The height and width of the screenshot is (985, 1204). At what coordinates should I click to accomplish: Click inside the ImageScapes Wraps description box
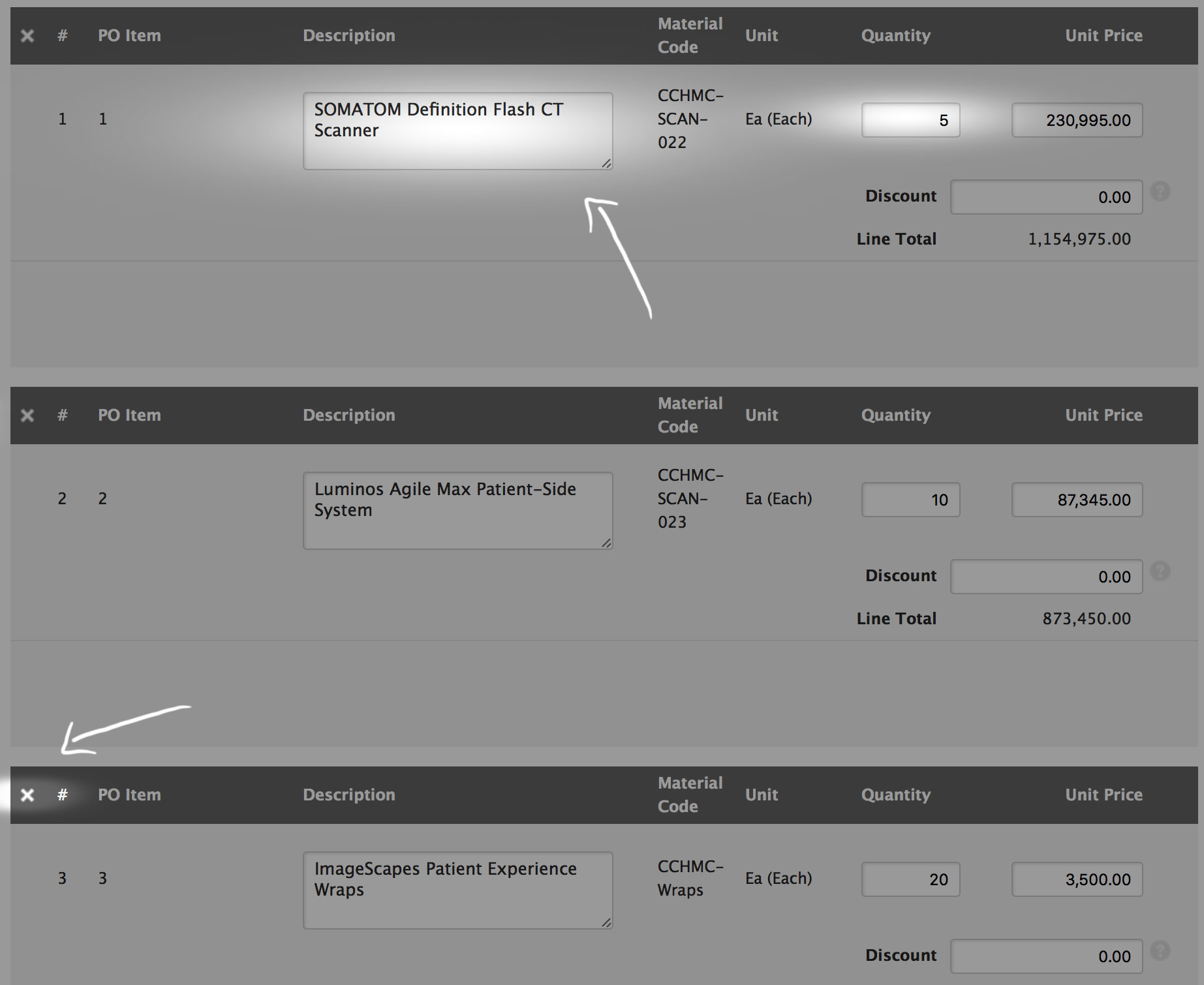457,887
